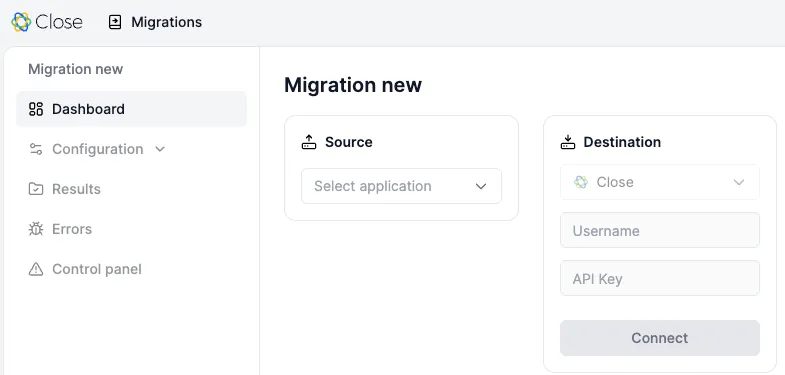Click the Dashboard grid icon

36,109
